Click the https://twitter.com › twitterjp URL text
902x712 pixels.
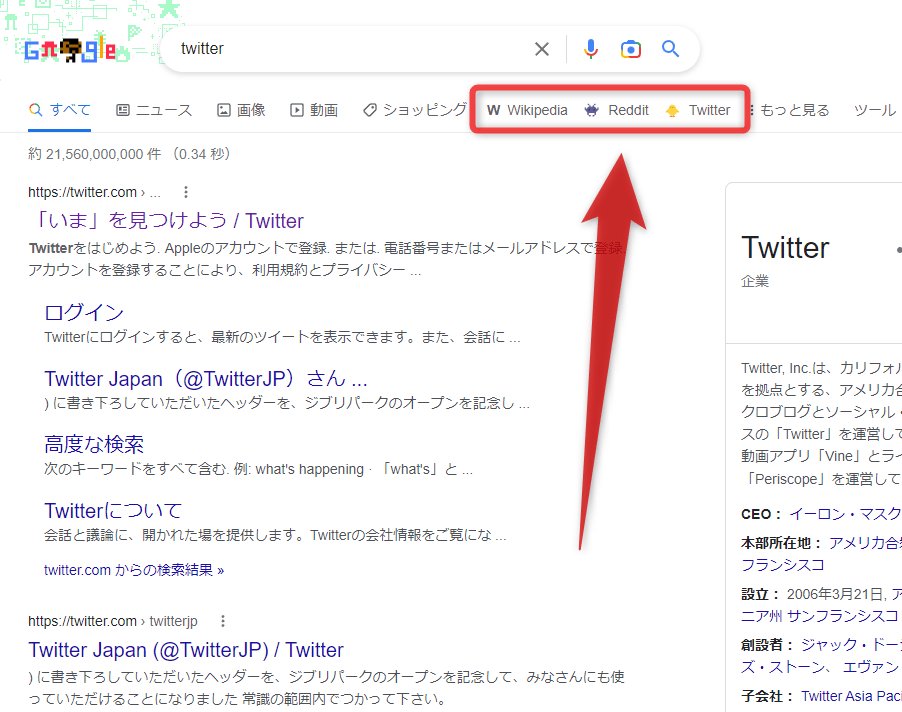point(113,621)
